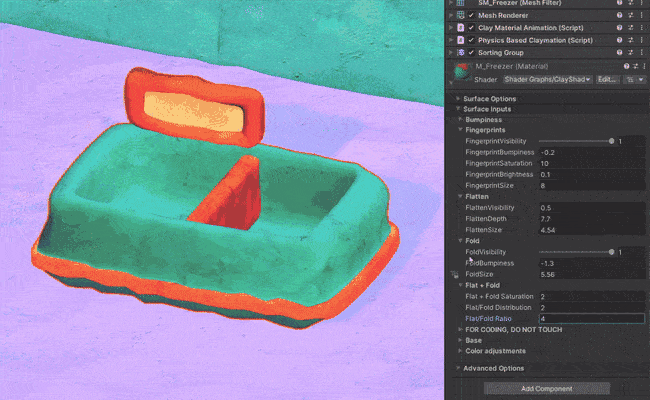This screenshot has width=650, height=400.
Task: Adjust the FingerprintVisibility slider handle
Action: (x=611, y=141)
